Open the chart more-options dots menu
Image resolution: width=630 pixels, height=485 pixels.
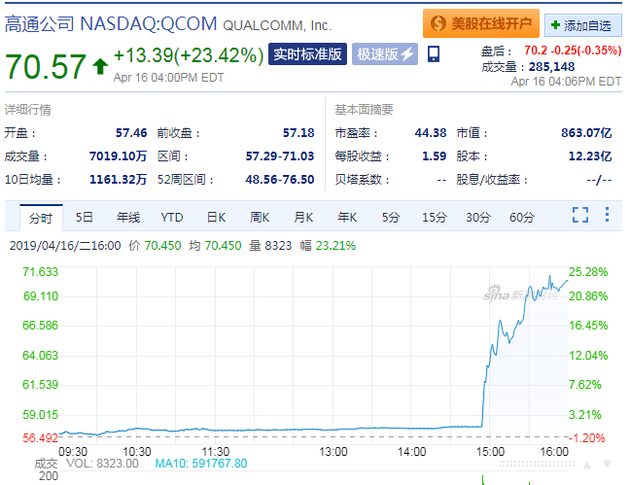point(607,215)
